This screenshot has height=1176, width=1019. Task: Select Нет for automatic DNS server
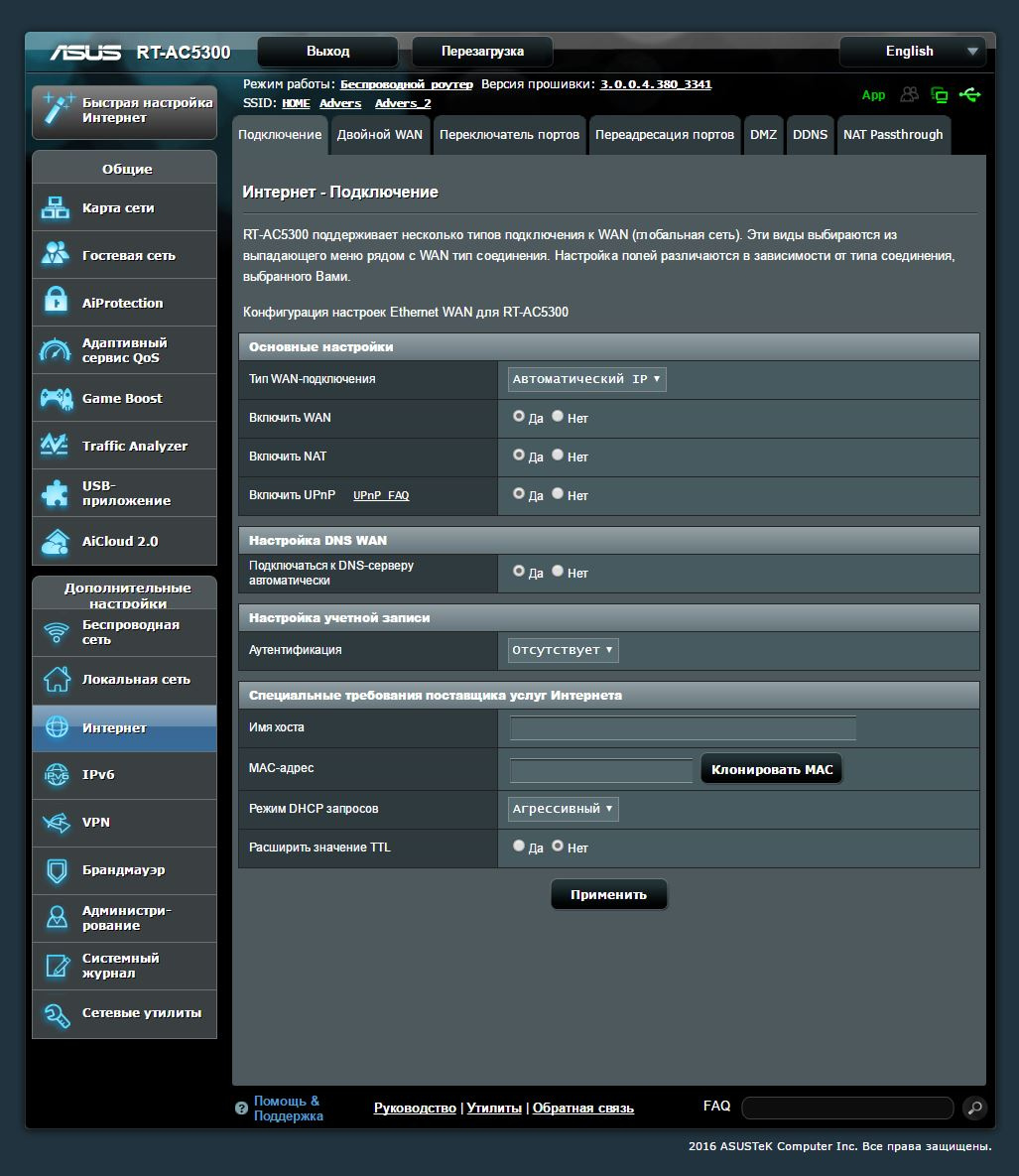coord(558,572)
